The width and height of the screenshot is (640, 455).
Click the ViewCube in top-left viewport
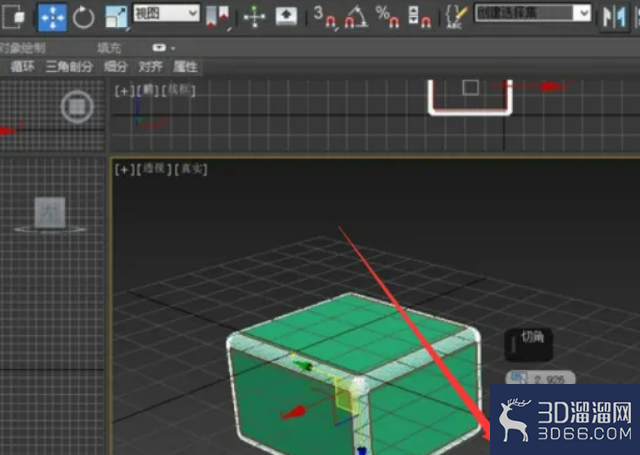point(77,107)
